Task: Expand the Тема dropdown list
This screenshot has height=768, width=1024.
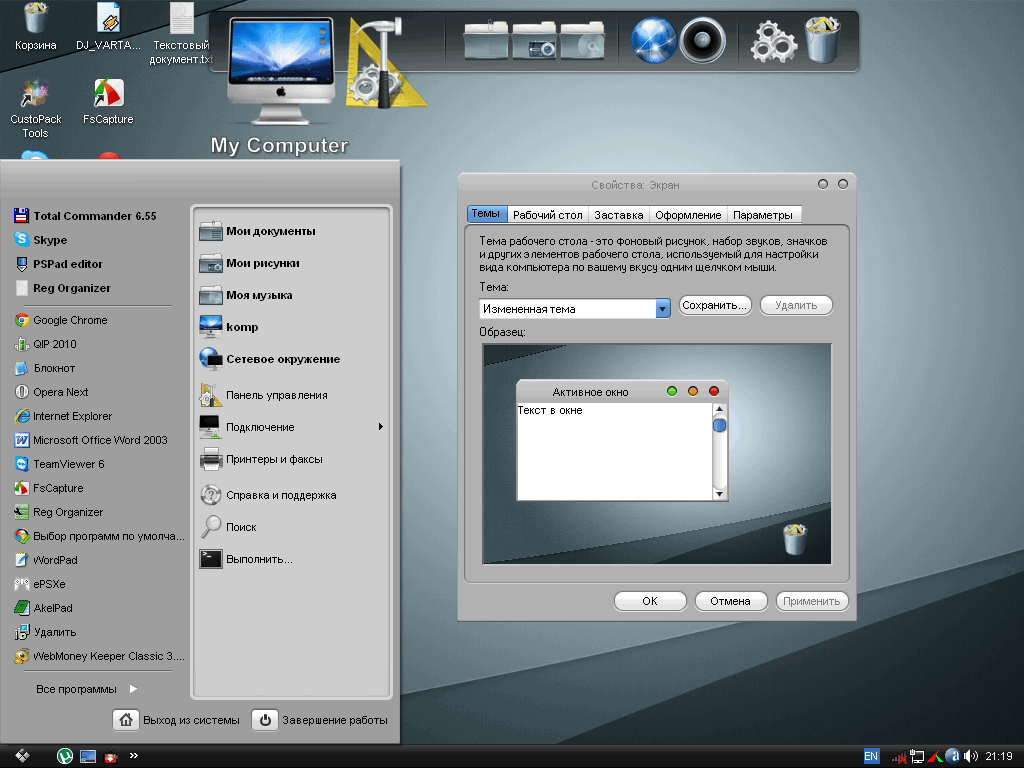Action: 662,309
